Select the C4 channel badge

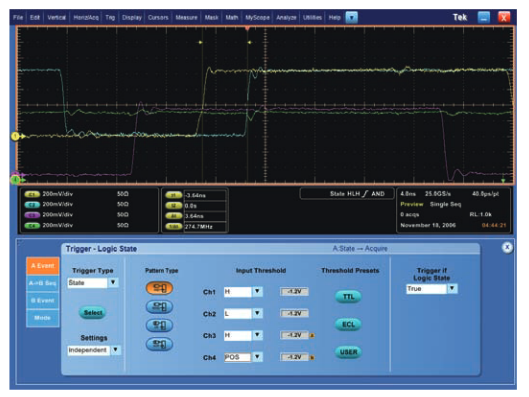32,226
